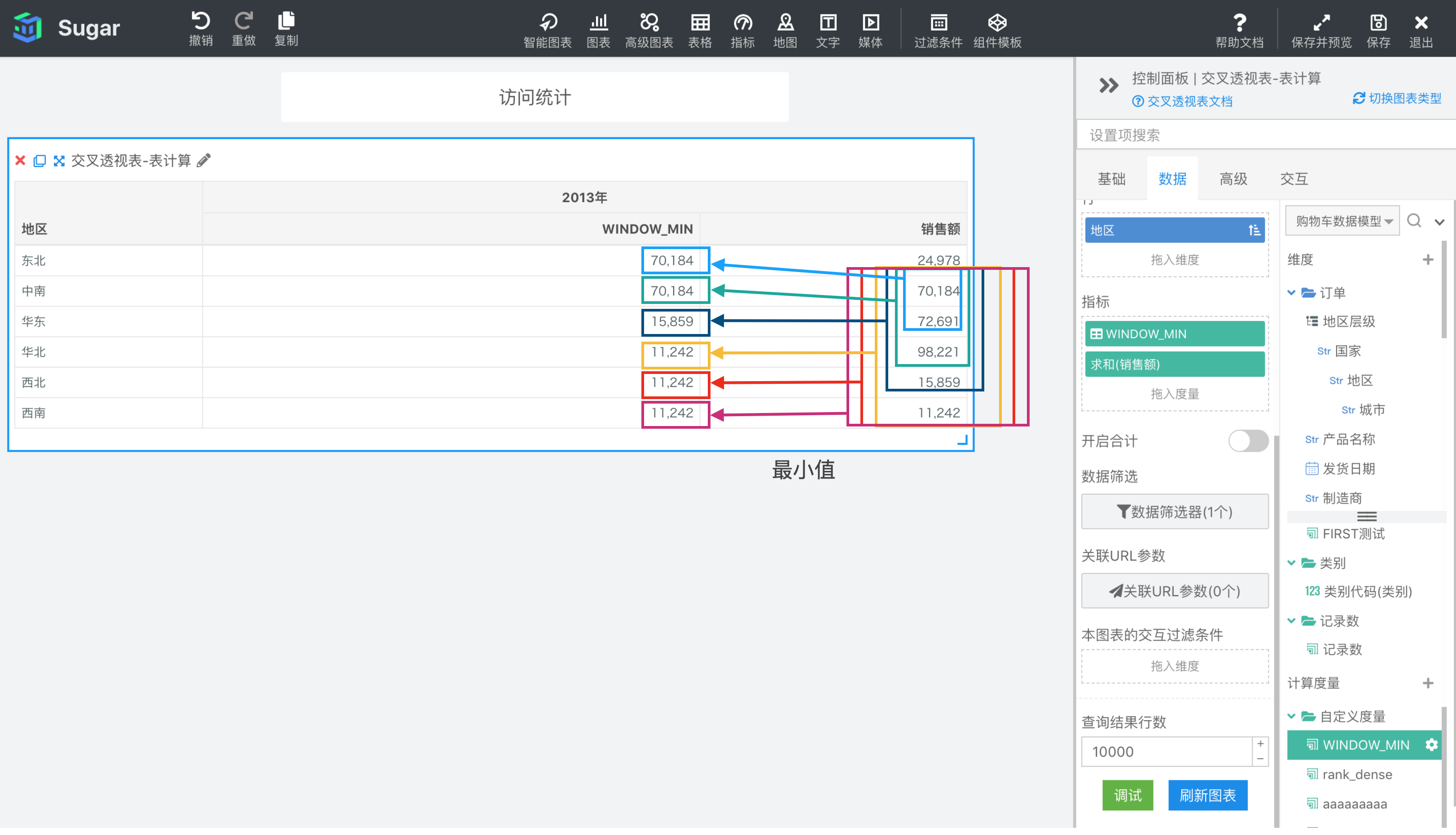Open WINDOW_MIN measure settings gear

pyautogui.click(x=1431, y=744)
